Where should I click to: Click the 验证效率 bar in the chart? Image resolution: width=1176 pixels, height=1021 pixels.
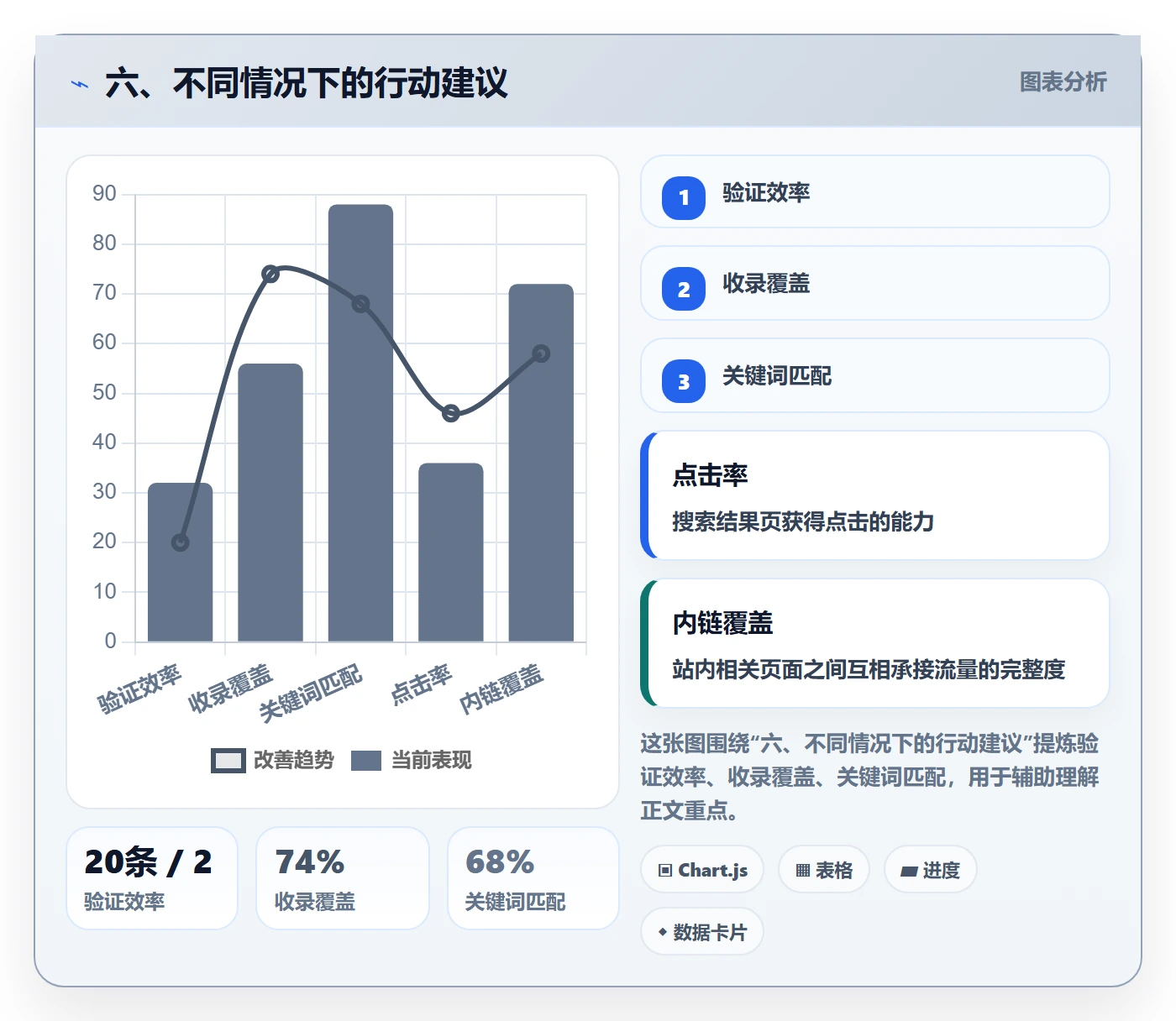tap(180, 563)
